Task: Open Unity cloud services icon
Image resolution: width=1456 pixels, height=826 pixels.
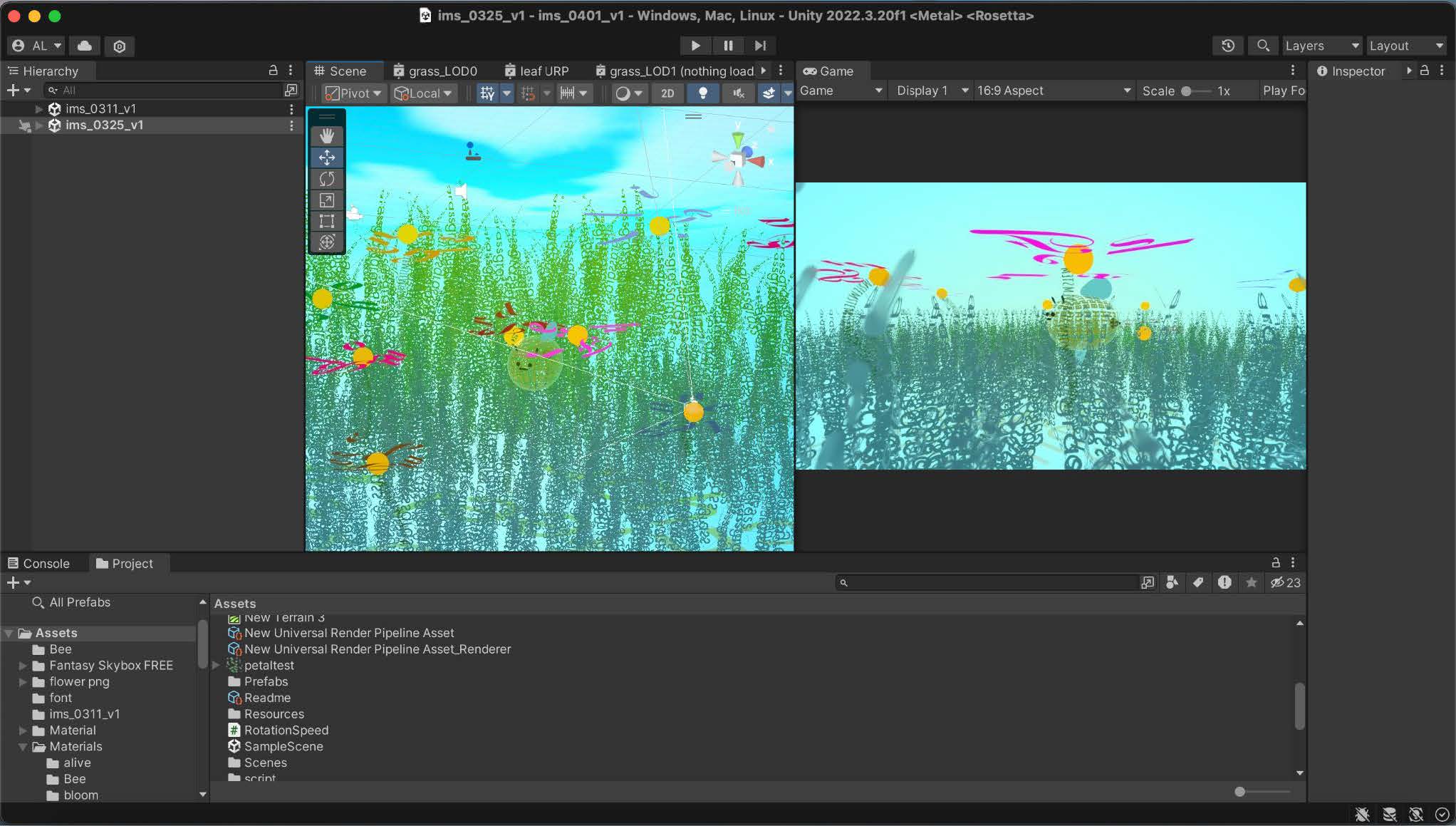Action: coord(85,46)
